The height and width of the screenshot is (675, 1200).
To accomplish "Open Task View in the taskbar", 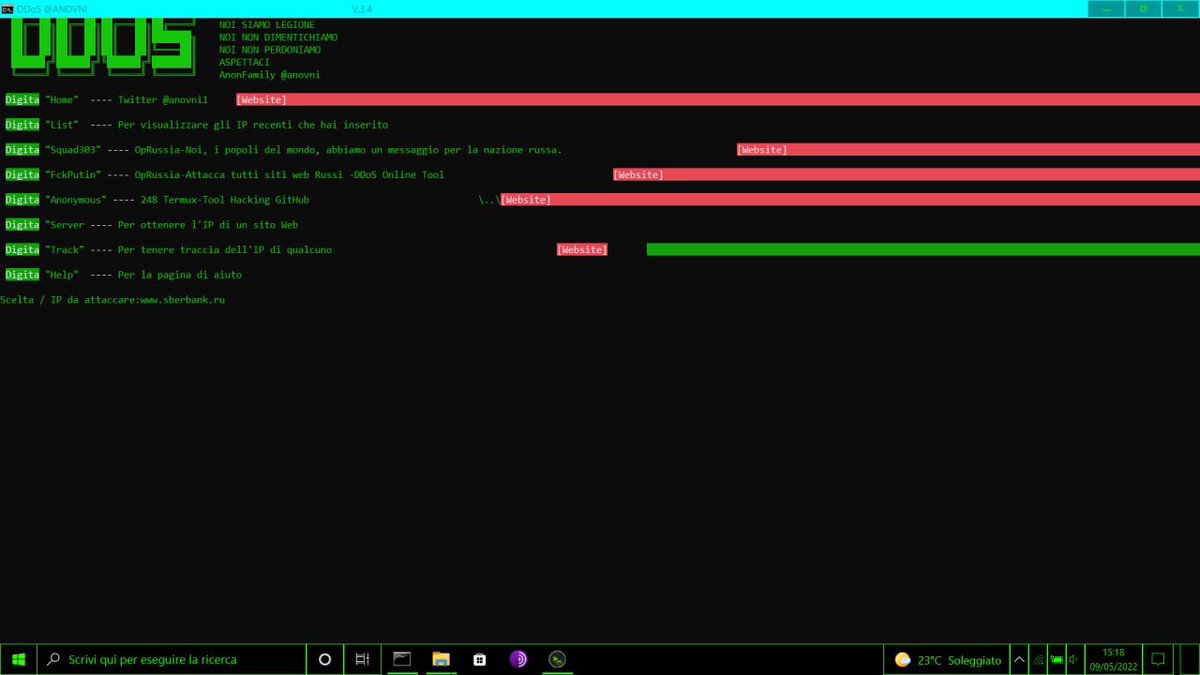I will click(x=362, y=660).
